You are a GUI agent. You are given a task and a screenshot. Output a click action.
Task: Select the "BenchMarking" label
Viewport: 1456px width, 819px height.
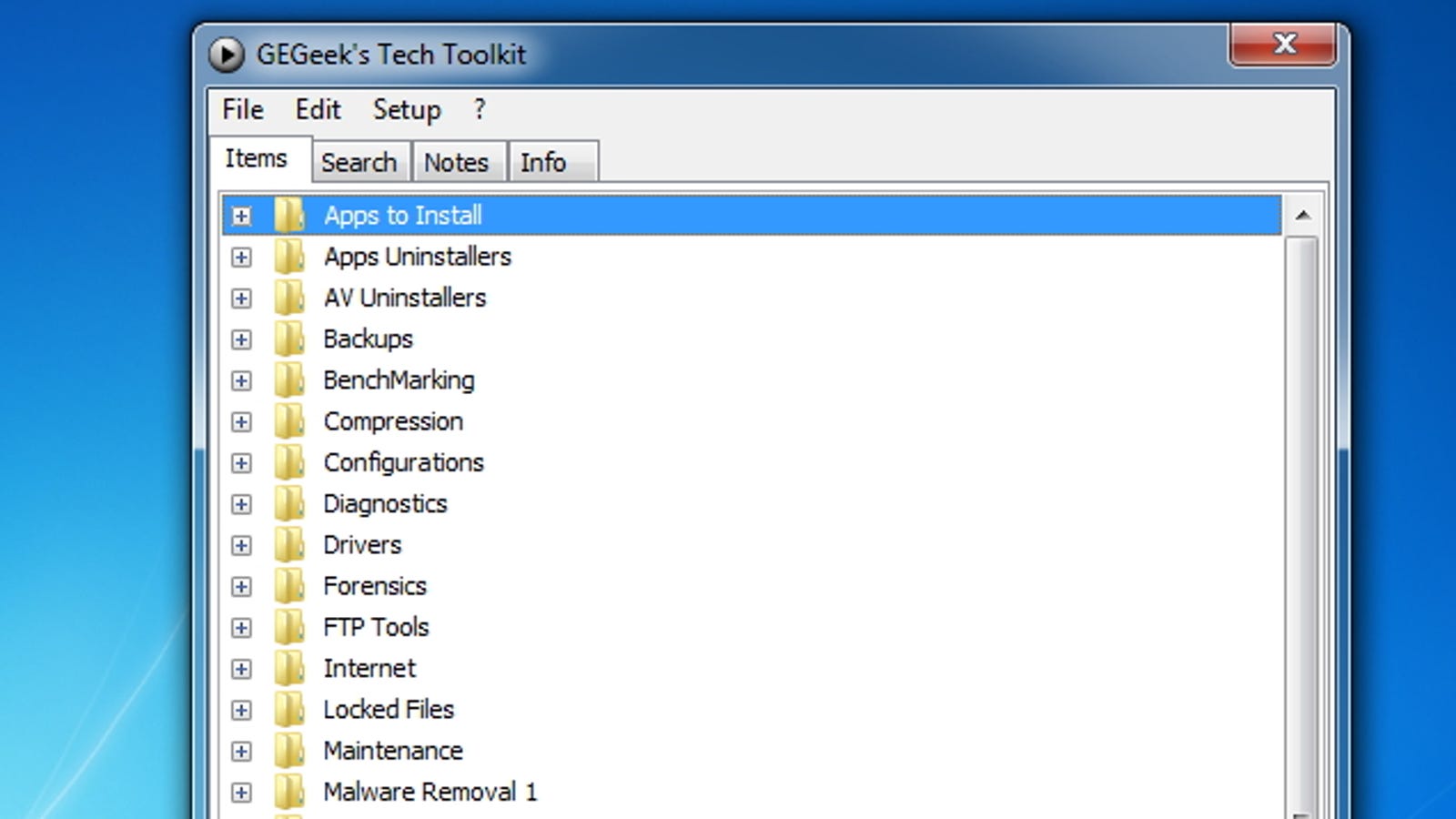click(399, 380)
